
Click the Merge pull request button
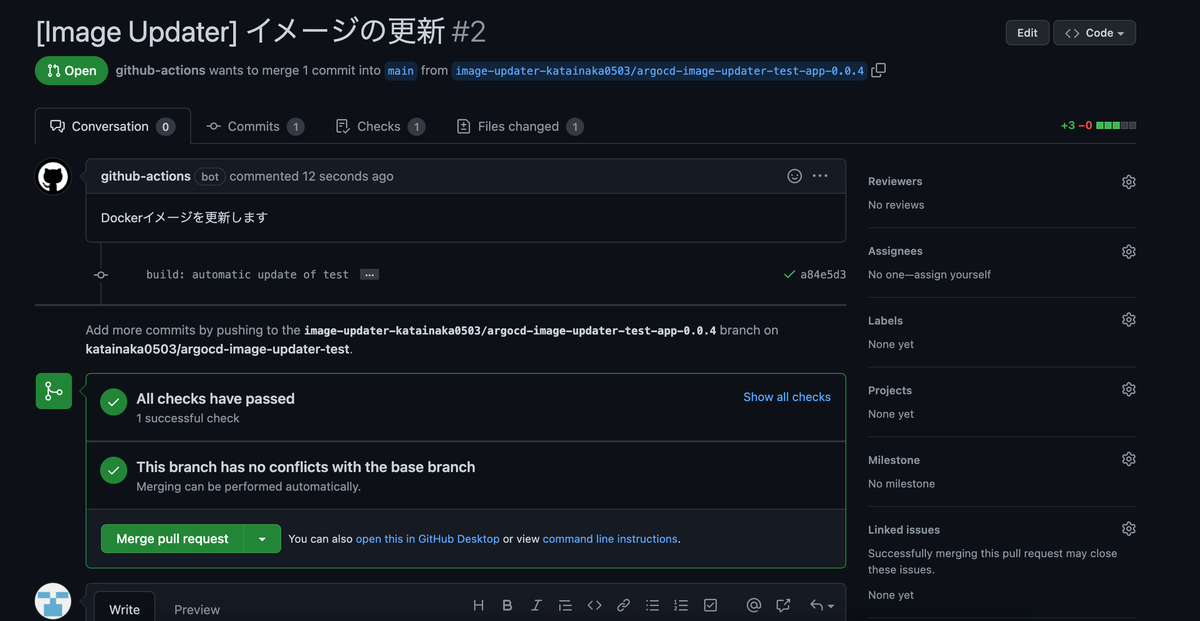pos(172,539)
